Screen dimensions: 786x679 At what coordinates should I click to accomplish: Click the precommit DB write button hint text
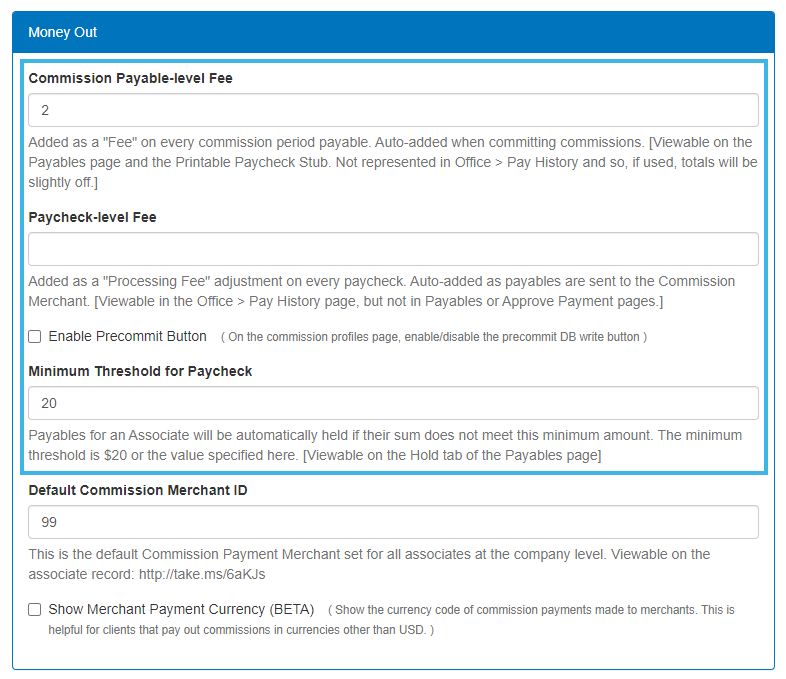(434, 337)
